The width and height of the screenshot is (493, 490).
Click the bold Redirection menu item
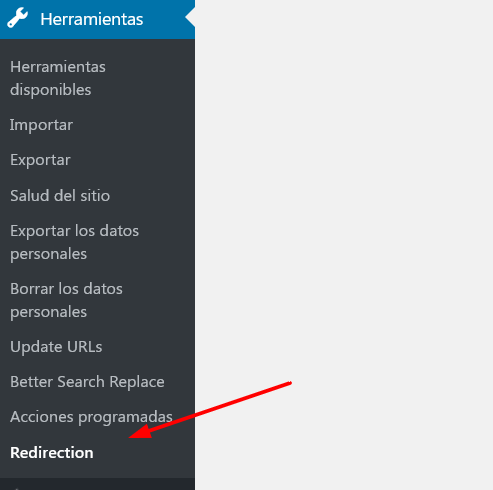click(x=52, y=453)
